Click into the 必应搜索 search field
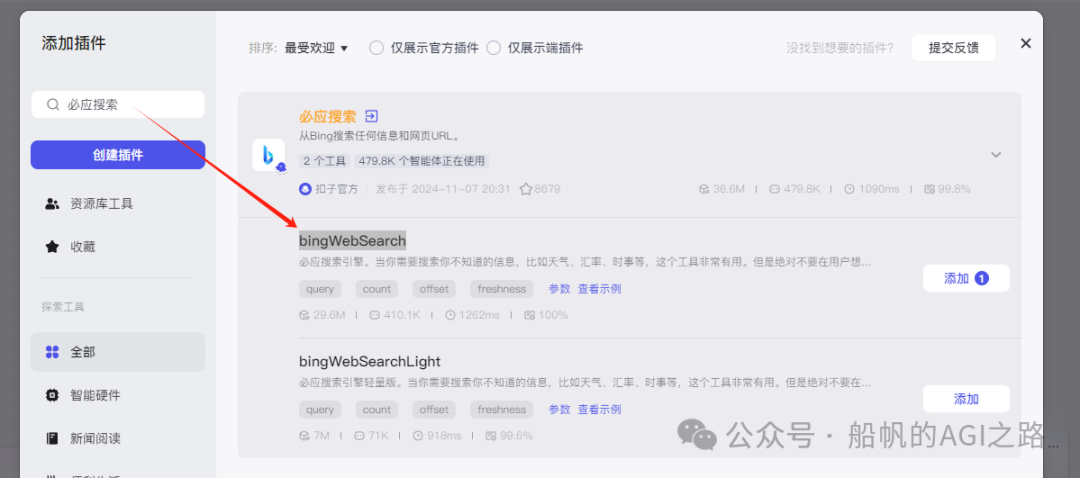This screenshot has height=478, width=1080. (118, 105)
